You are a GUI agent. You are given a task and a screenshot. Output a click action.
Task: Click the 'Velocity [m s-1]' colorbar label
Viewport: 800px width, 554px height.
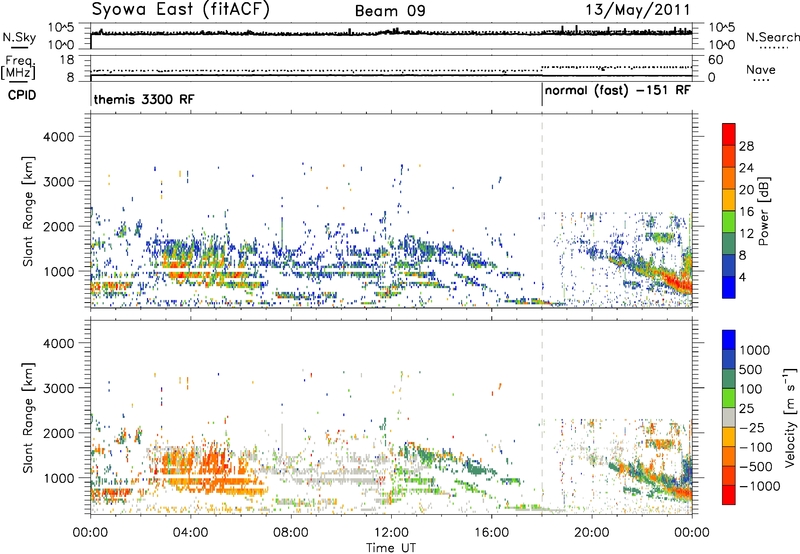(790, 417)
